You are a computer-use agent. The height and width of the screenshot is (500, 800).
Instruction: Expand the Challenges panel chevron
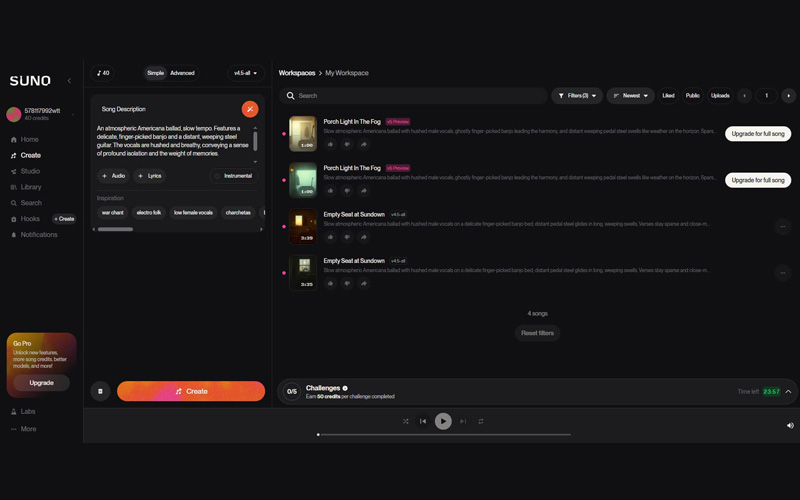[788, 391]
